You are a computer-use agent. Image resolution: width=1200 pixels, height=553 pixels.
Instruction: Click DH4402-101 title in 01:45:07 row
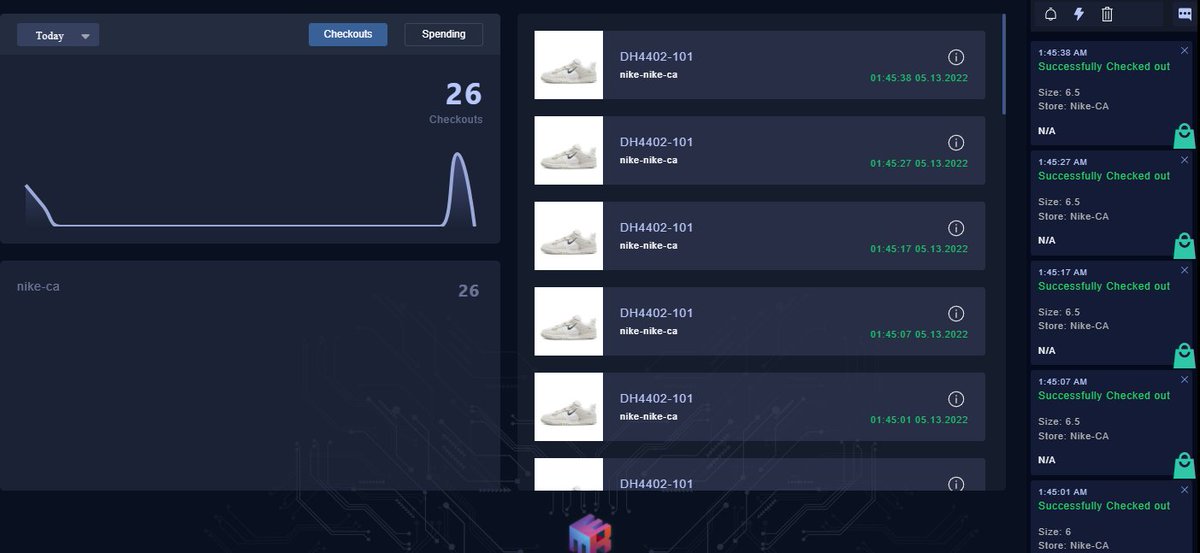tap(656, 313)
